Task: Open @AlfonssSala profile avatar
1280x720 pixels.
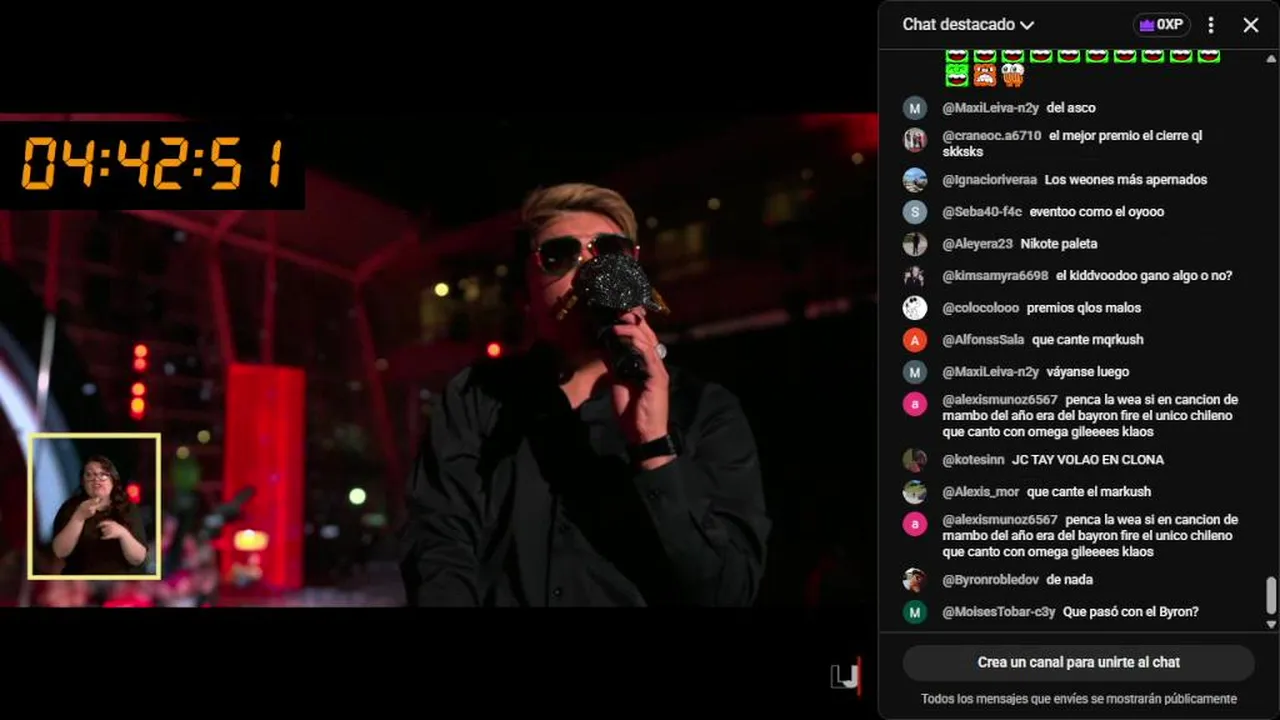Action: pos(915,340)
